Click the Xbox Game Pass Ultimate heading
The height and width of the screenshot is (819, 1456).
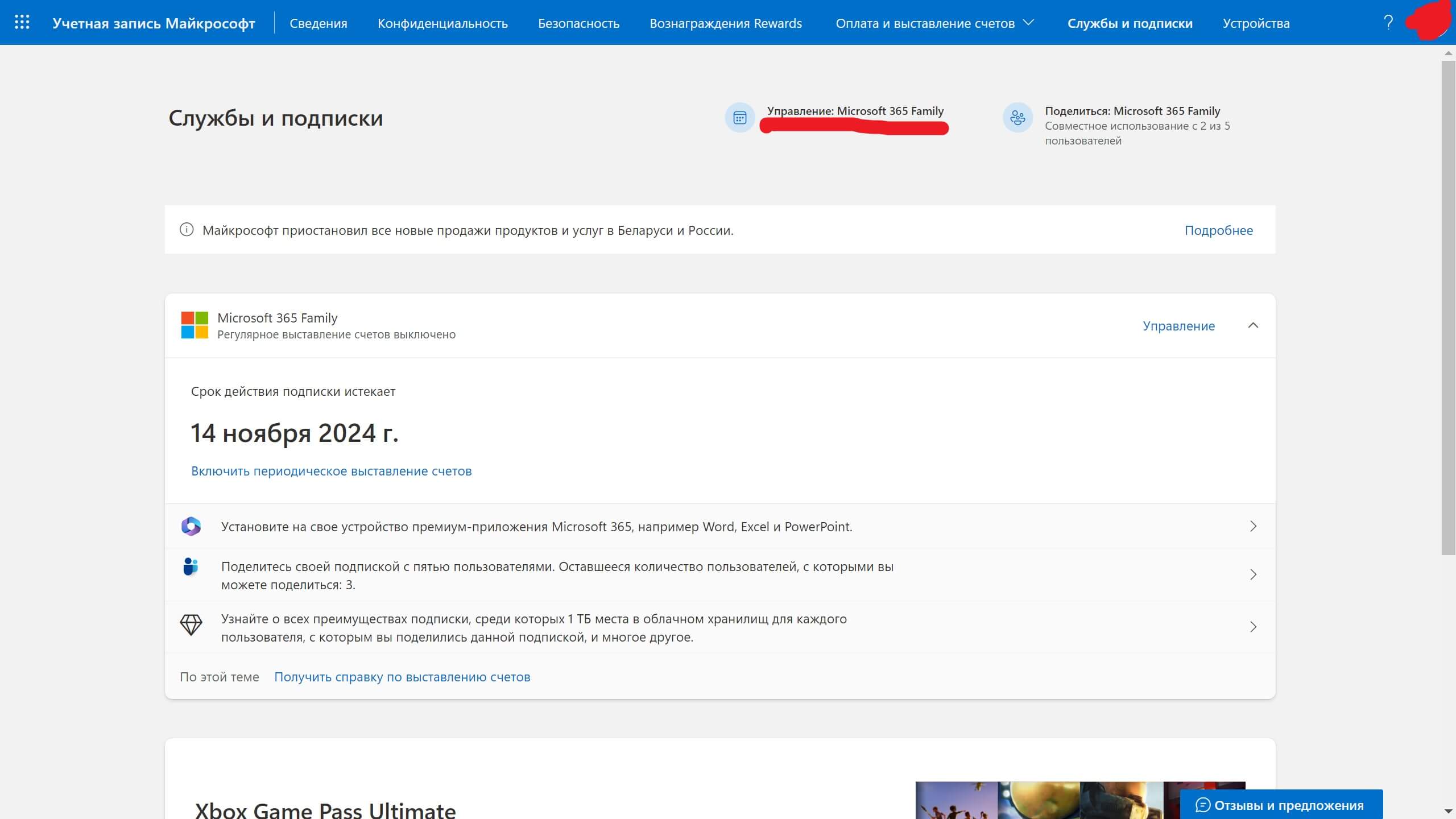tap(325, 810)
